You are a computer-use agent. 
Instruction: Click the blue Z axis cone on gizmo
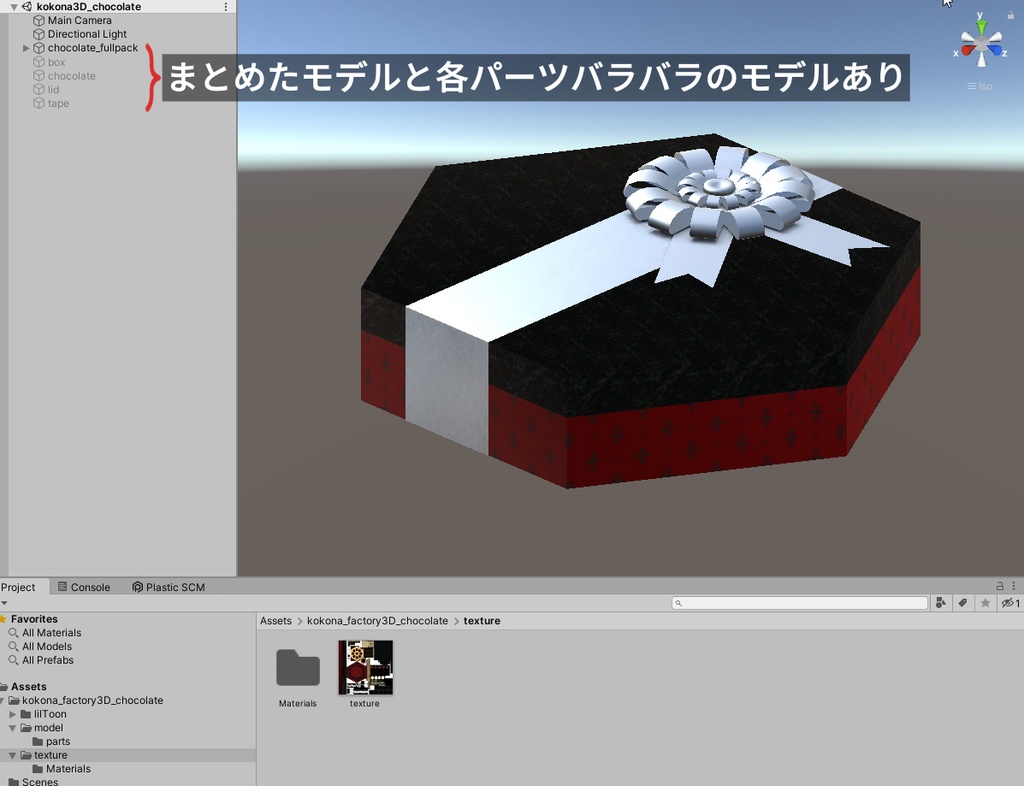(x=997, y=49)
